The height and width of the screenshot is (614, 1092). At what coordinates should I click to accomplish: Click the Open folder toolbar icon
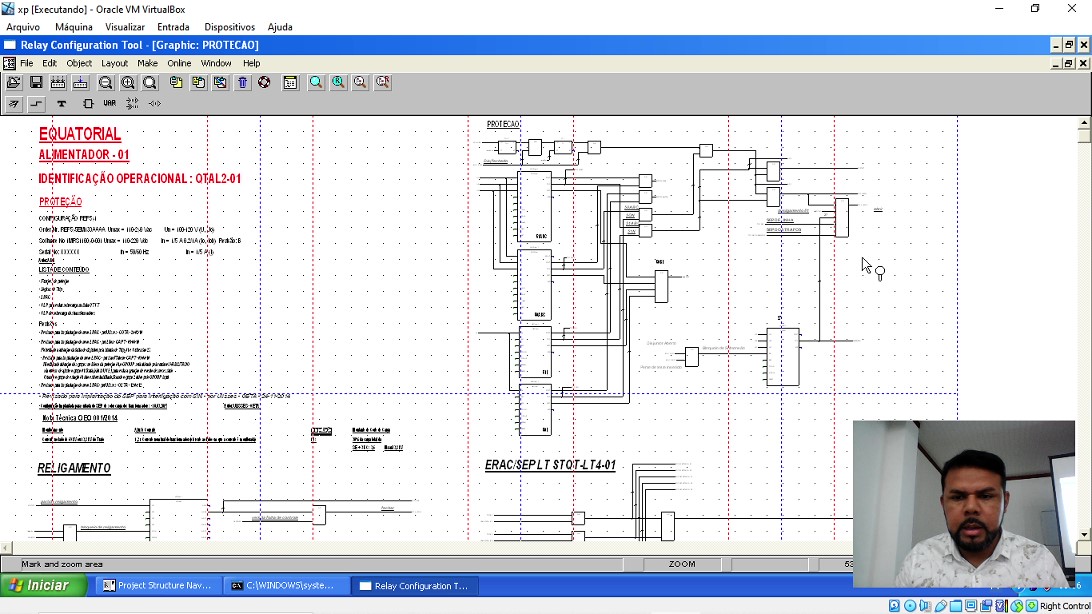point(13,83)
